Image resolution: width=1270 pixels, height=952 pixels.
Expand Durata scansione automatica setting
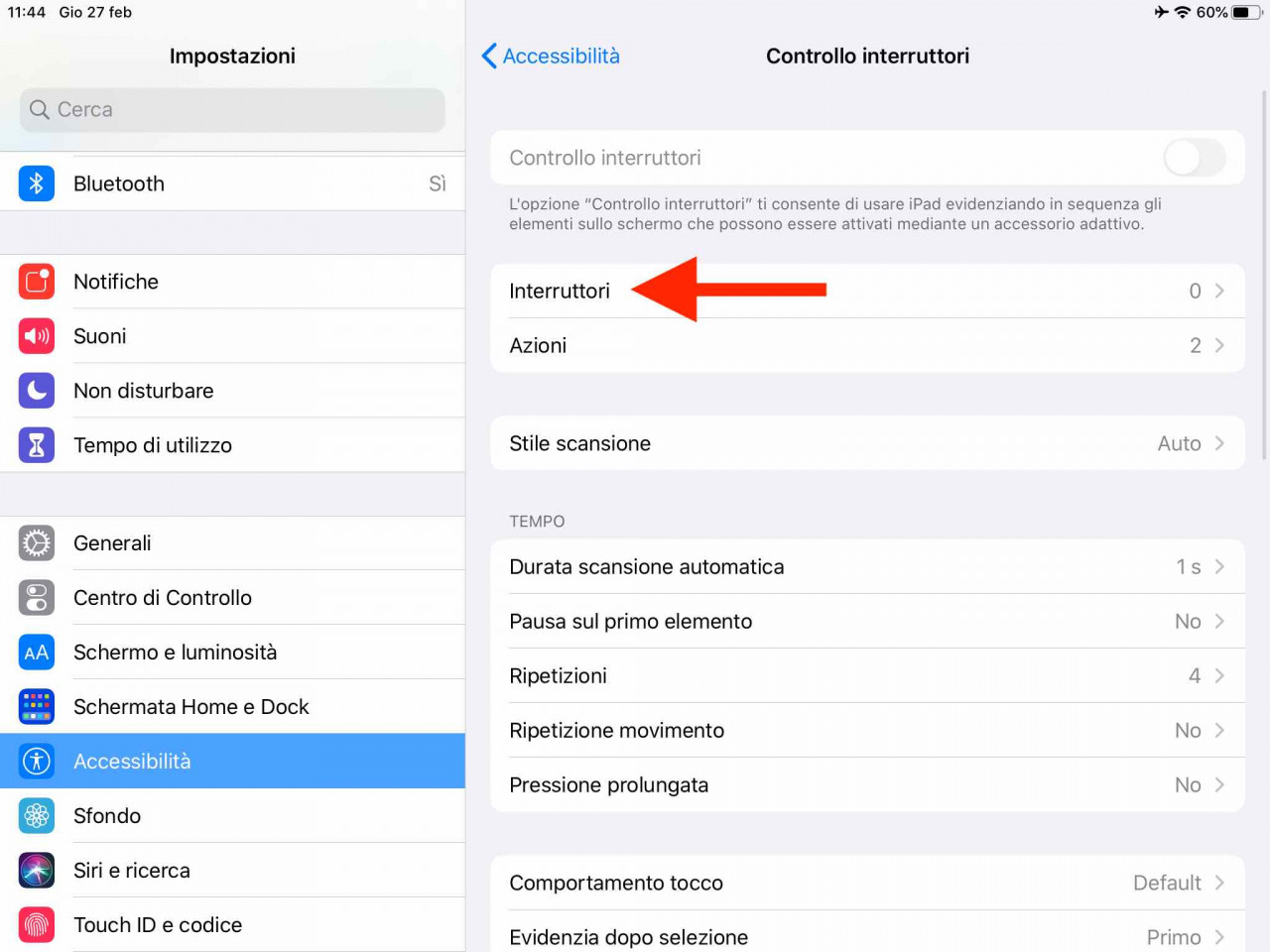tap(867, 567)
